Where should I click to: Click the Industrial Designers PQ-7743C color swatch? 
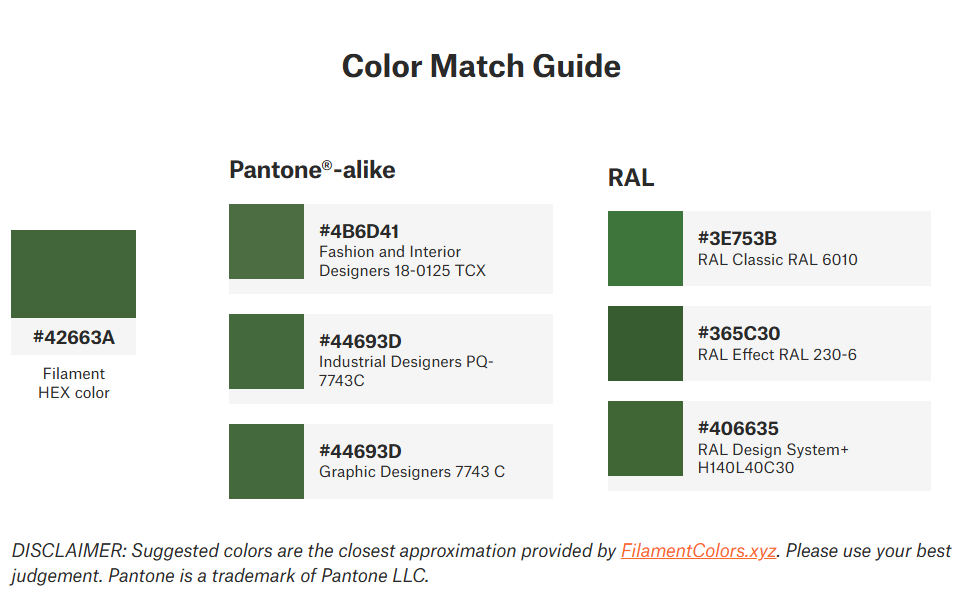click(x=266, y=352)
